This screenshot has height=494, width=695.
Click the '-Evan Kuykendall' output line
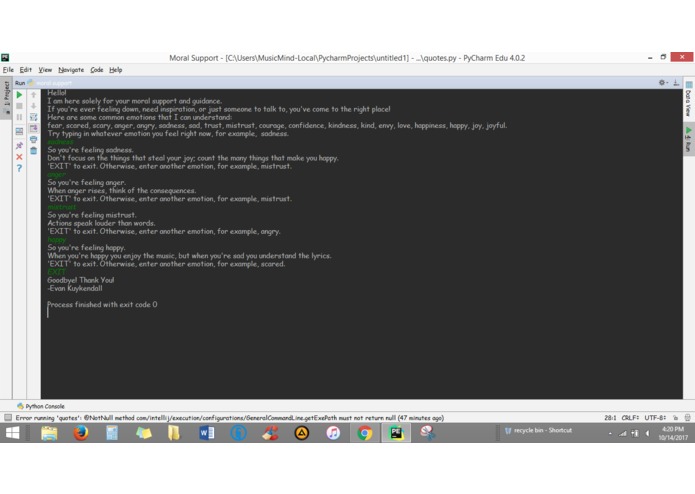[75, 288]
